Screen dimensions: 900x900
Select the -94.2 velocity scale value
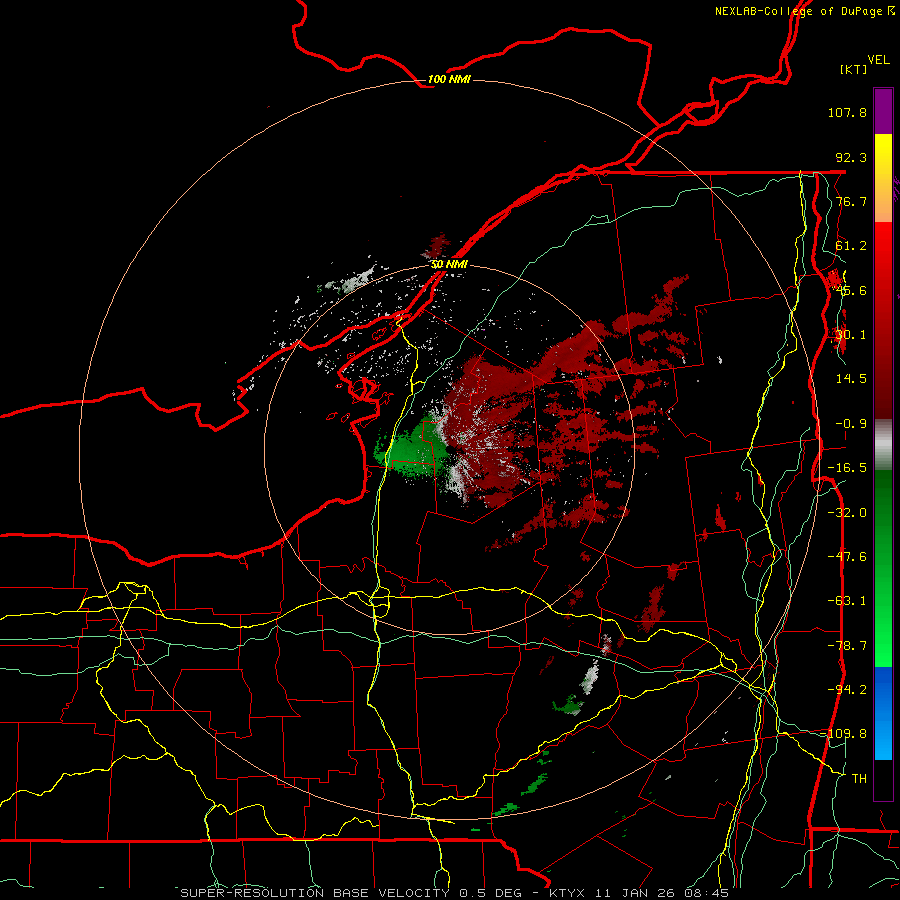(x=847, y=689)
